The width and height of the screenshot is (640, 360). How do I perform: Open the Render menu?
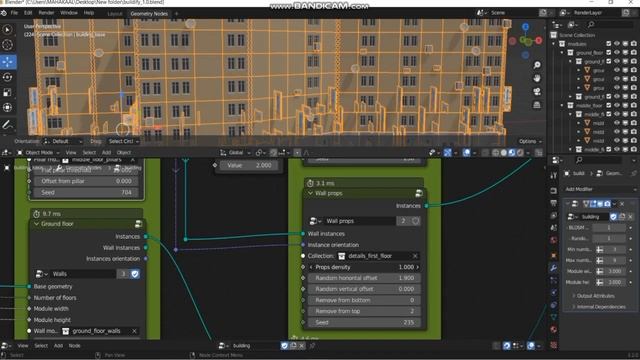point(46,13)
